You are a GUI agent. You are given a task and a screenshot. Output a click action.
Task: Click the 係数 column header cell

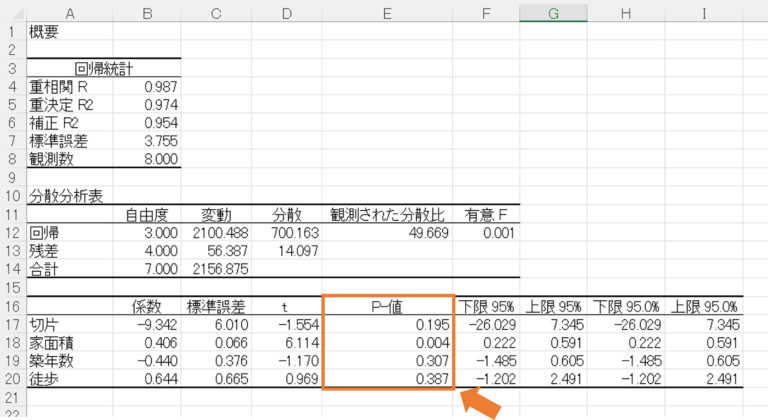point(147,305)
